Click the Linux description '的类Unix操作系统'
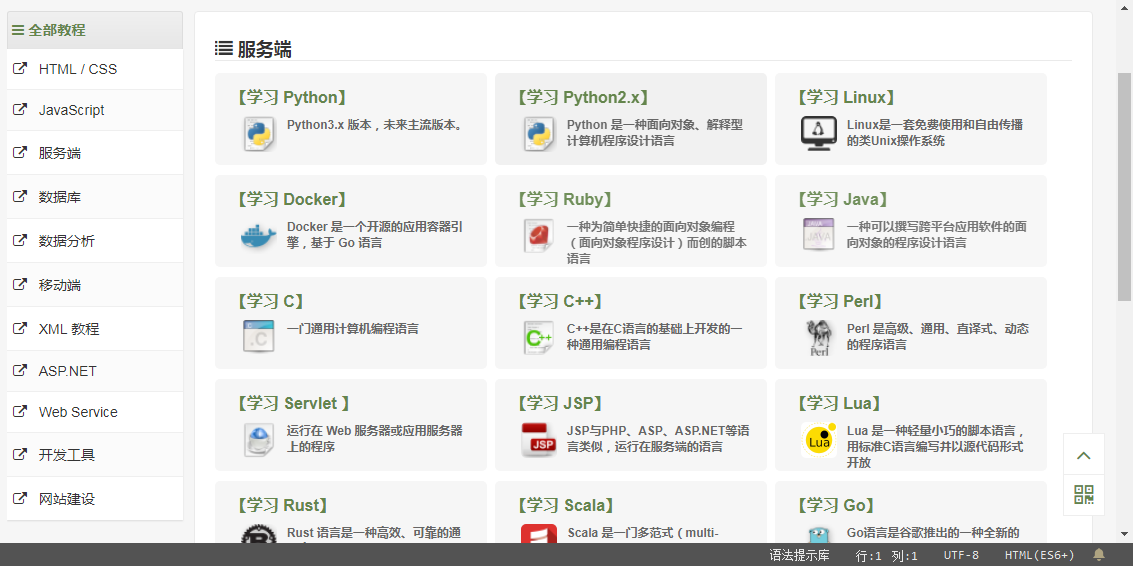This screenshot has height=566, width=1133. pyautogui.click(x=895, y=141)
